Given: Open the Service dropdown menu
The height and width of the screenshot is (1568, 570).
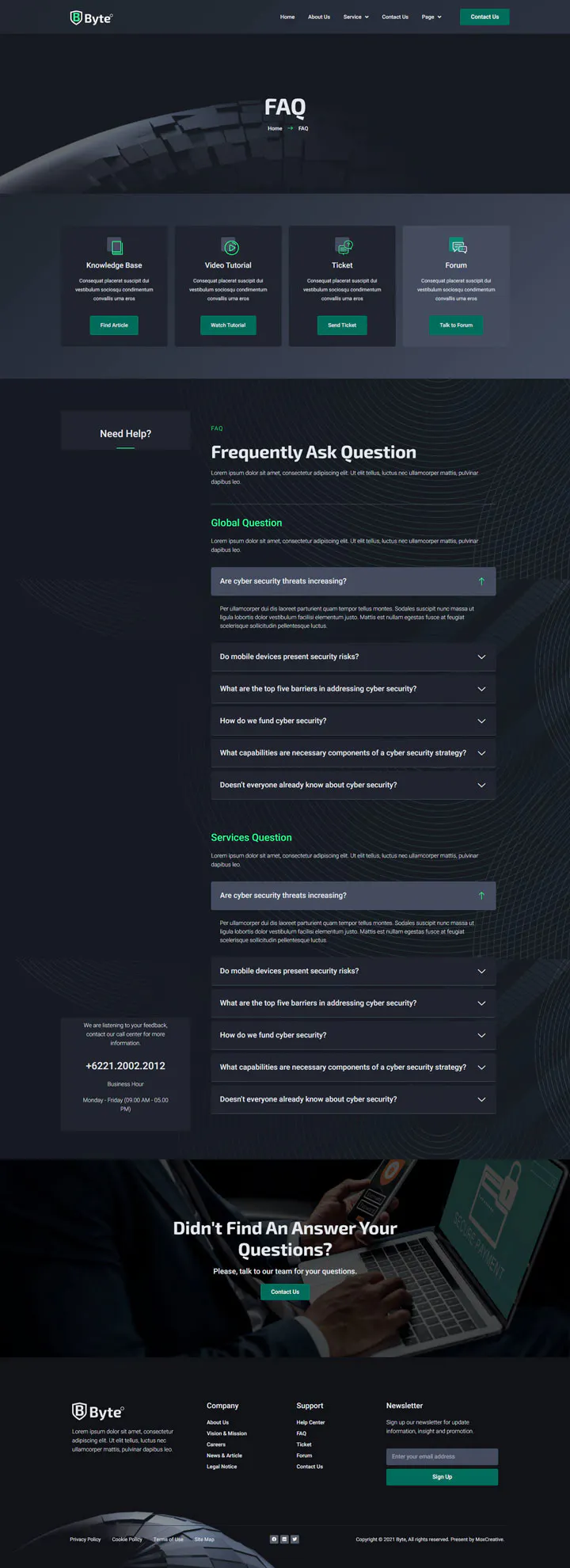Looking at the screenshot, I should click(x=356, y=17).
